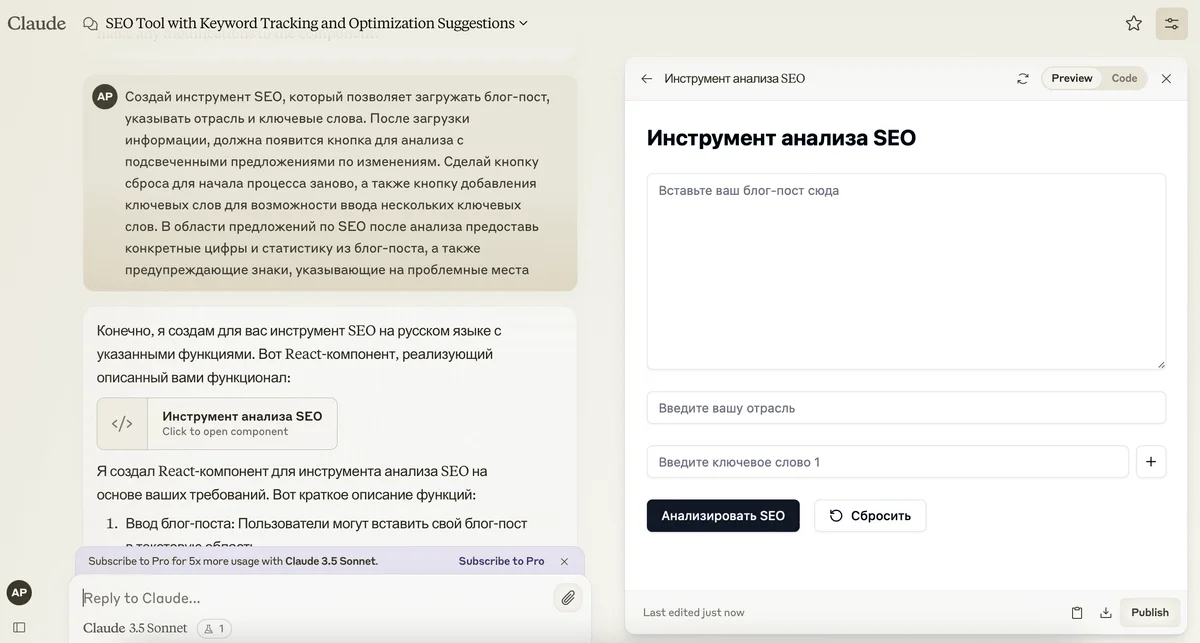Star this conversation as favorite
1200x643 pixels.
point(1133,23)
